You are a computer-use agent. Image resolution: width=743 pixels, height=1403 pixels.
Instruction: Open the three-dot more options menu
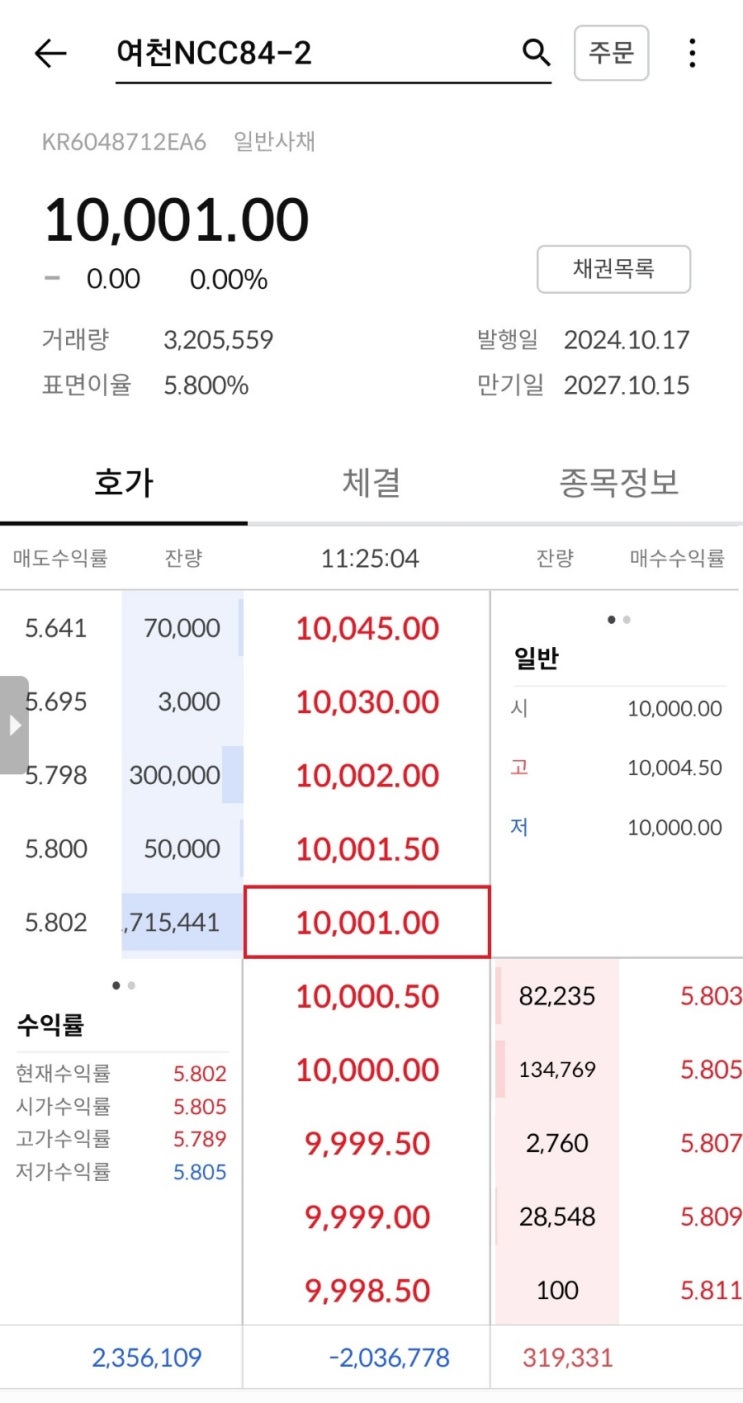click(692, 53)
